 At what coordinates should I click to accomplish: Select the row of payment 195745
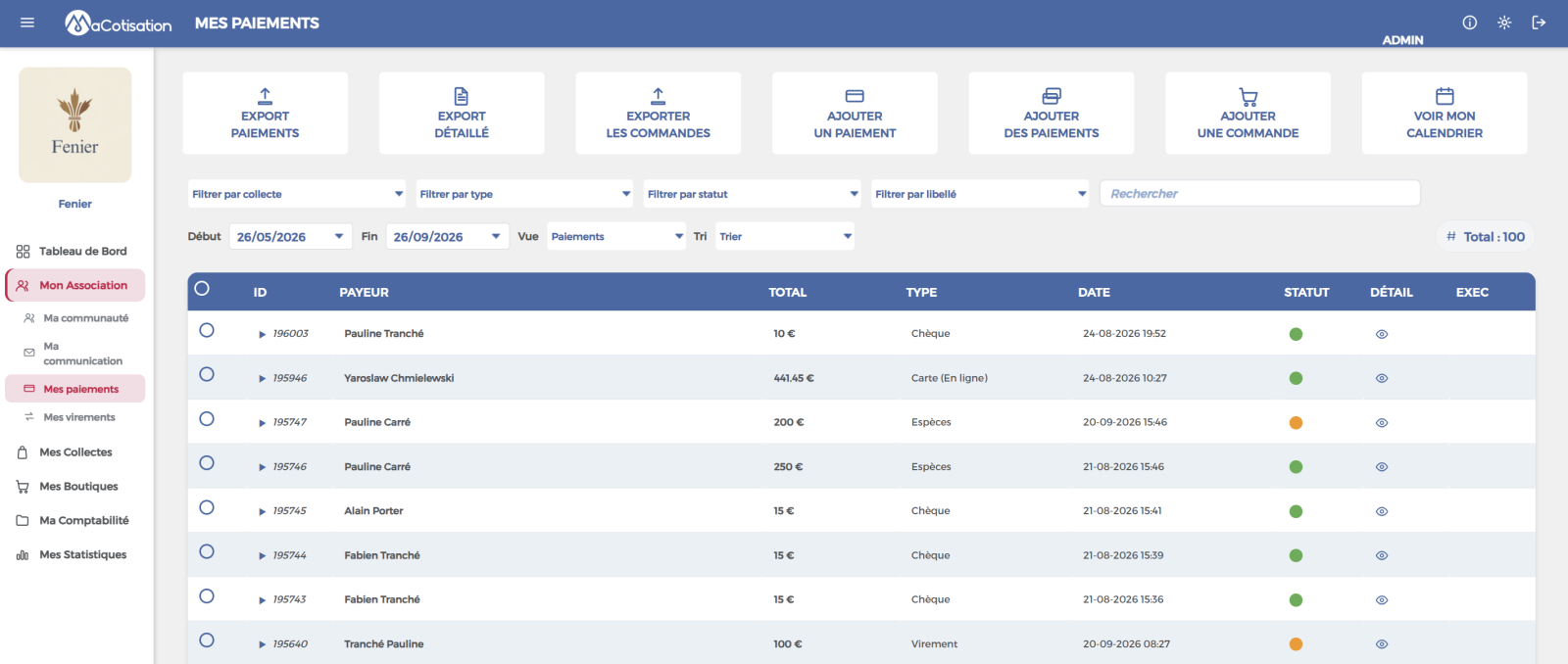pos(207,507)
